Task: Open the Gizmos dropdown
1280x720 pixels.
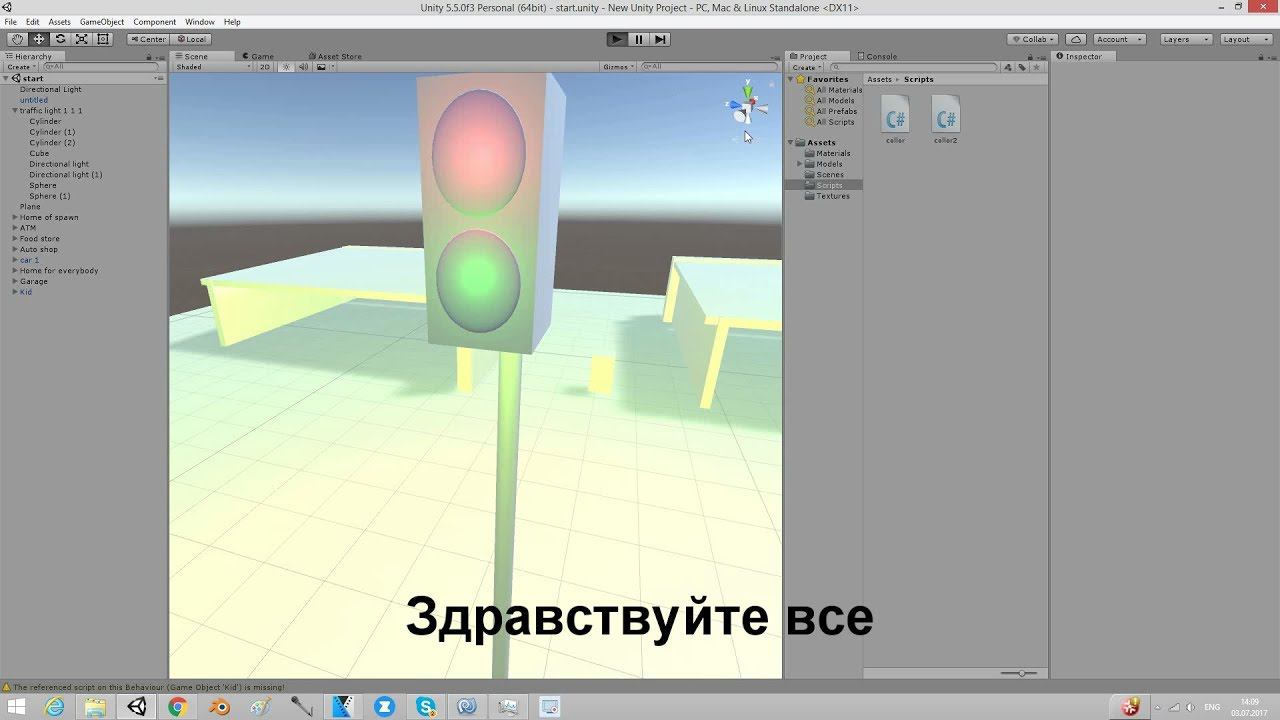Action: click(618, 67)
